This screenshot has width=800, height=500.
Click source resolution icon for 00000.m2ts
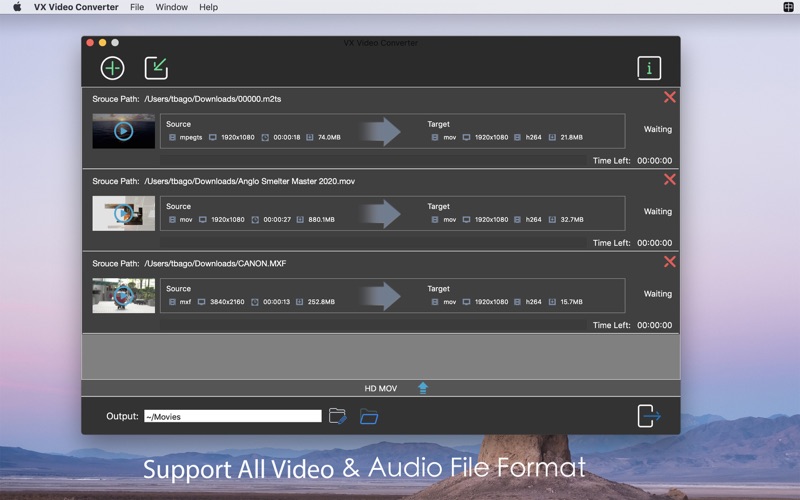coord(213,137)
